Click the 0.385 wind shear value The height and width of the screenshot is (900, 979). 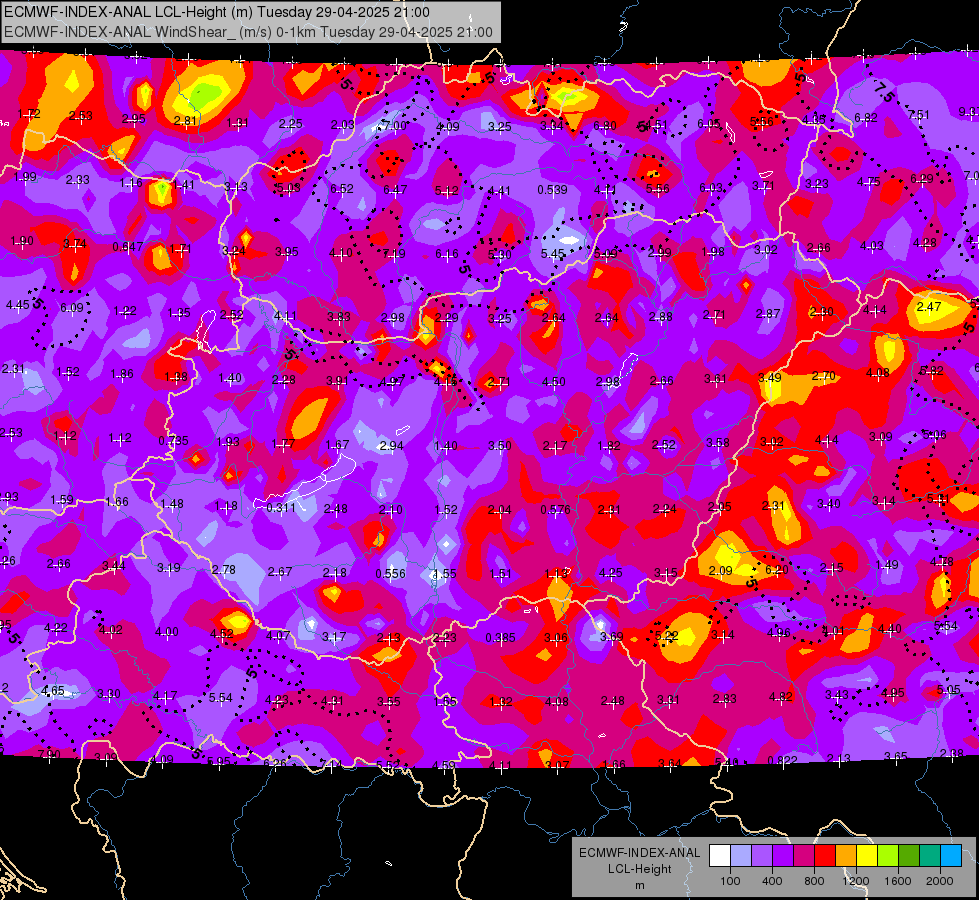500,638
